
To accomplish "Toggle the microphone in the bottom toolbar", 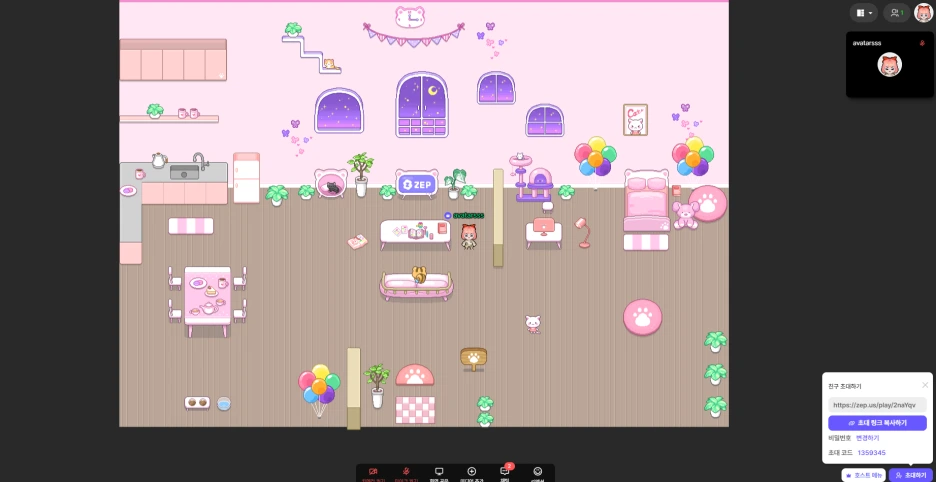I will pos(406,473).
